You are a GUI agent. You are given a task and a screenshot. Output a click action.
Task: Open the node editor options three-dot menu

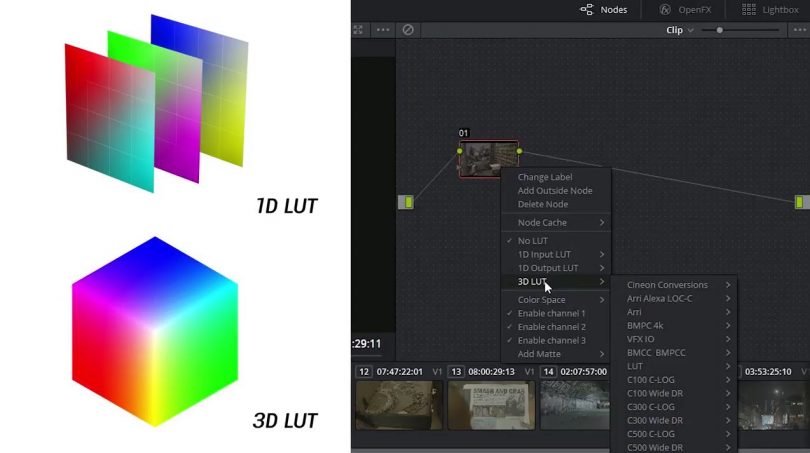(383, 30)
